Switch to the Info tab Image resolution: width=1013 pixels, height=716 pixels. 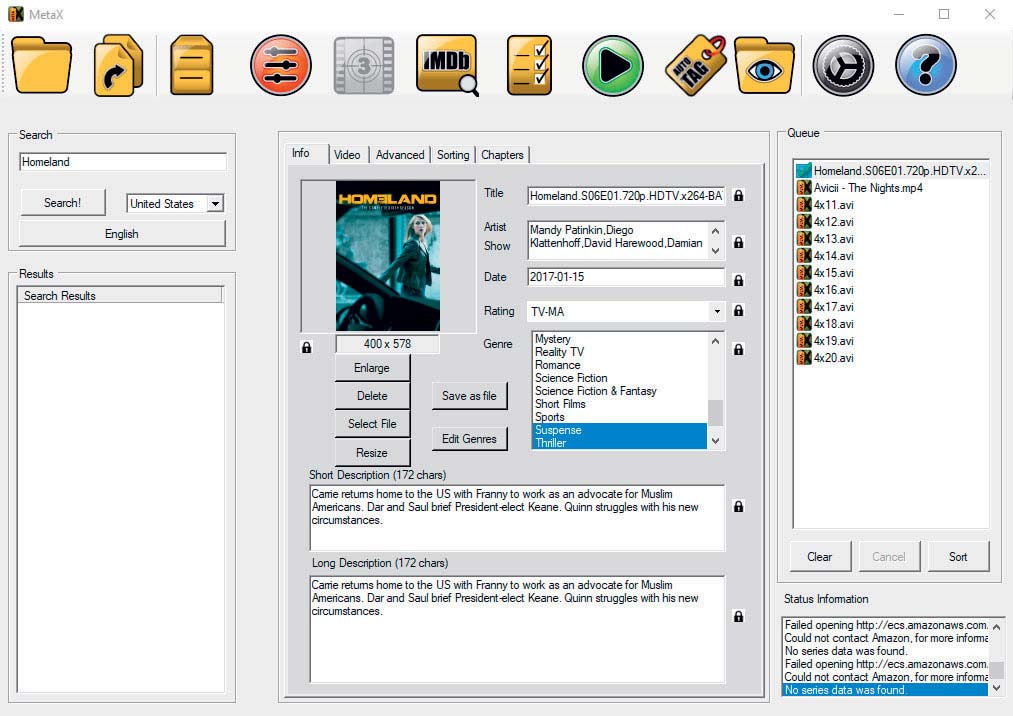click(x=301, y=153)
